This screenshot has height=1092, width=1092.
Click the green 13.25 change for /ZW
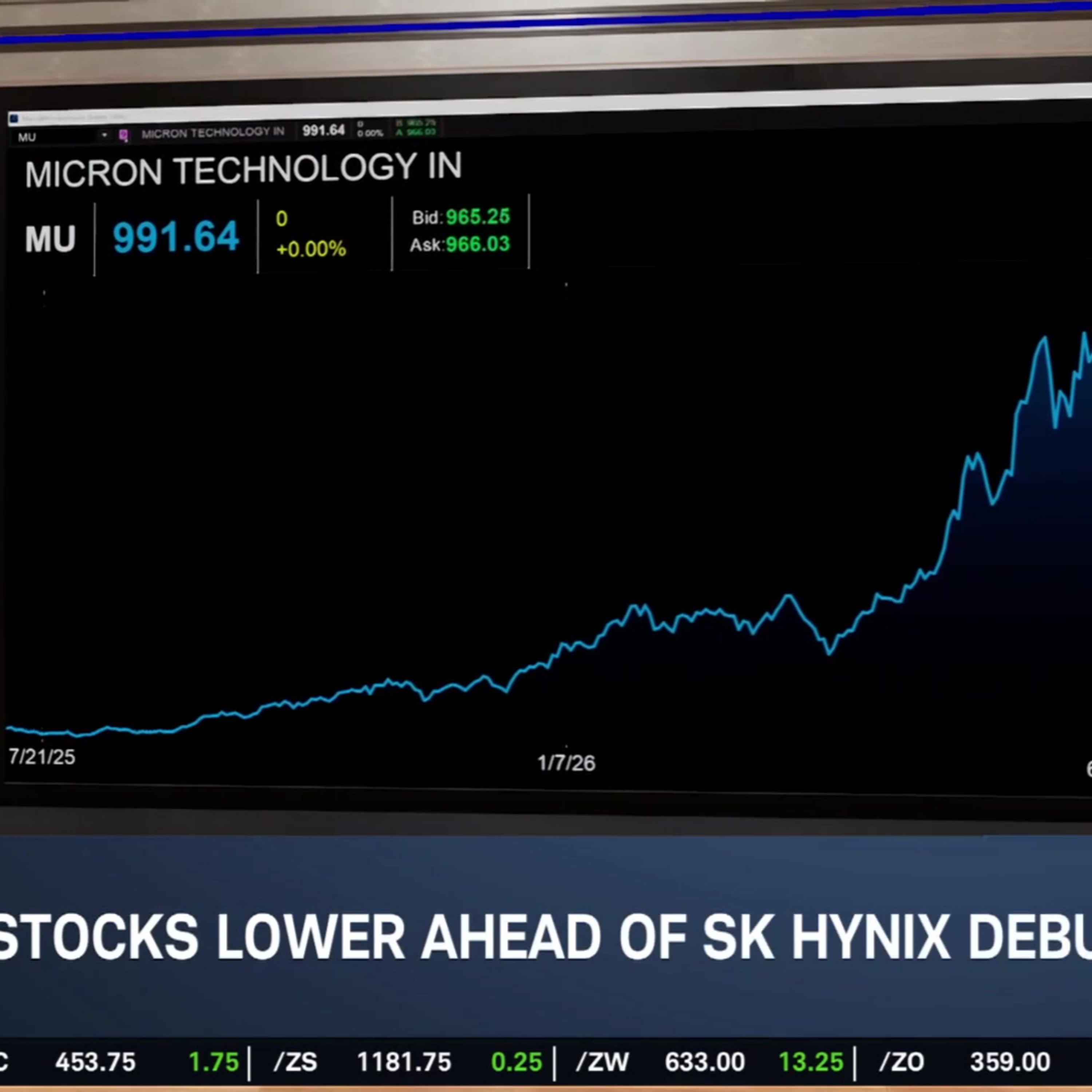[811, 1062]
